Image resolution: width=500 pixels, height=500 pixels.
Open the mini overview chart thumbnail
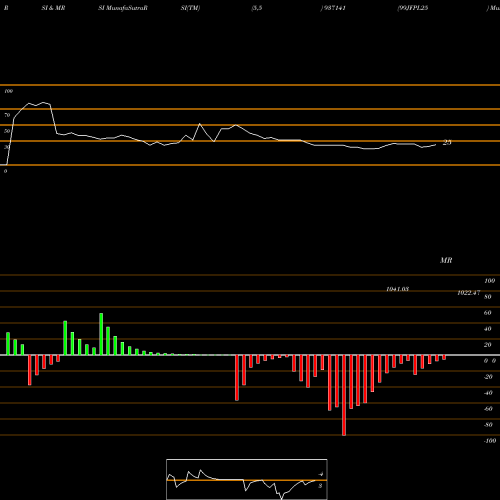point(247,479)
